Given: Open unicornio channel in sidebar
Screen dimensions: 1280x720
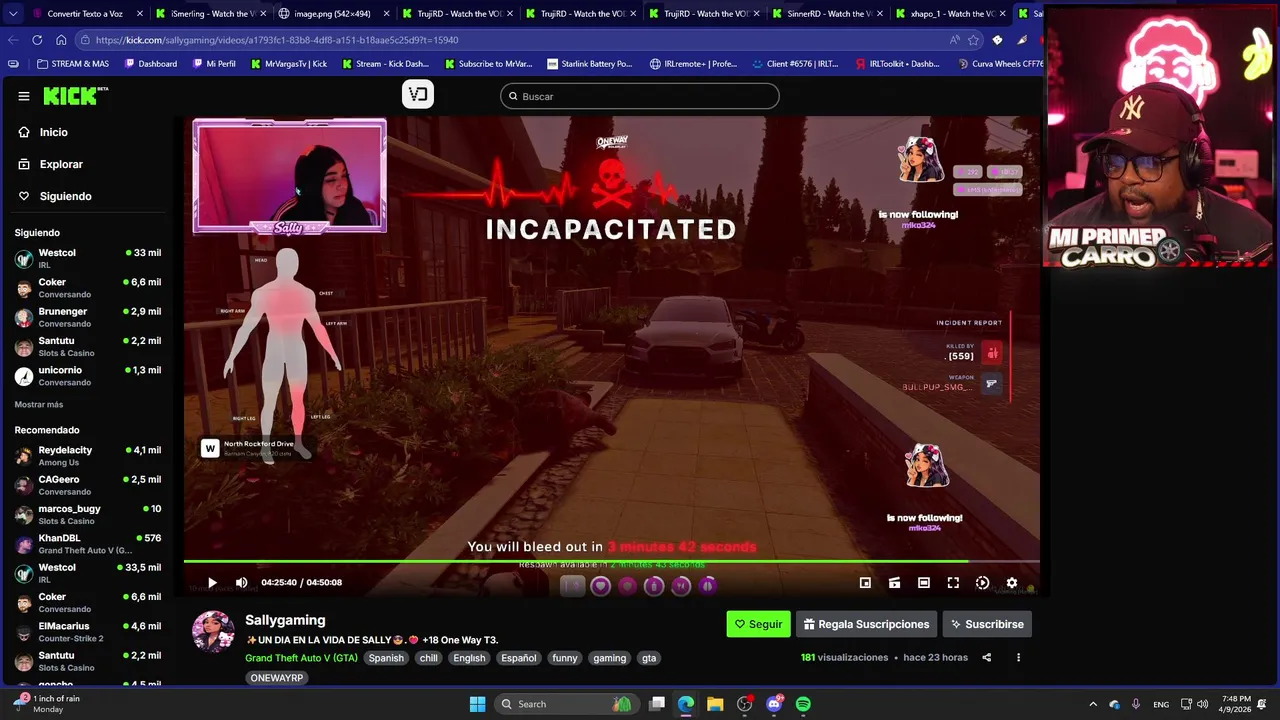Looking at the screenshot, I should (x=88, y=376).
